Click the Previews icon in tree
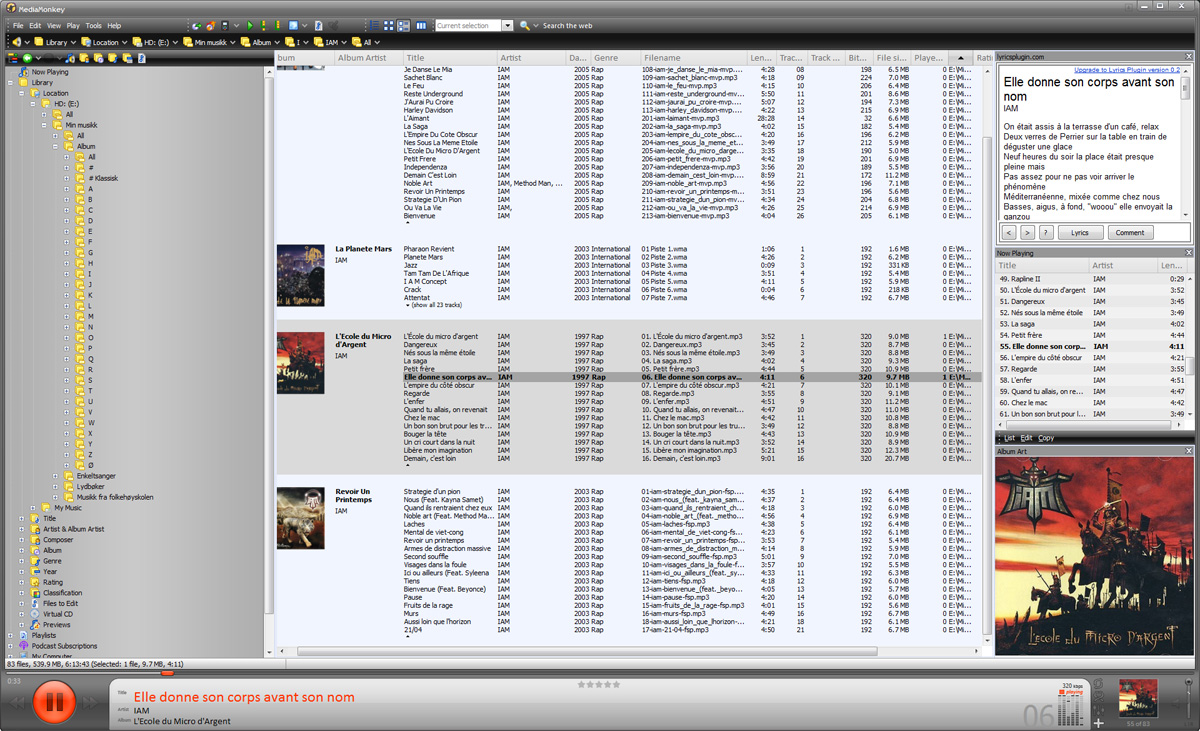Image resolution: width=1200 pixels, height=731 pixels. click(x=35, y=625)
